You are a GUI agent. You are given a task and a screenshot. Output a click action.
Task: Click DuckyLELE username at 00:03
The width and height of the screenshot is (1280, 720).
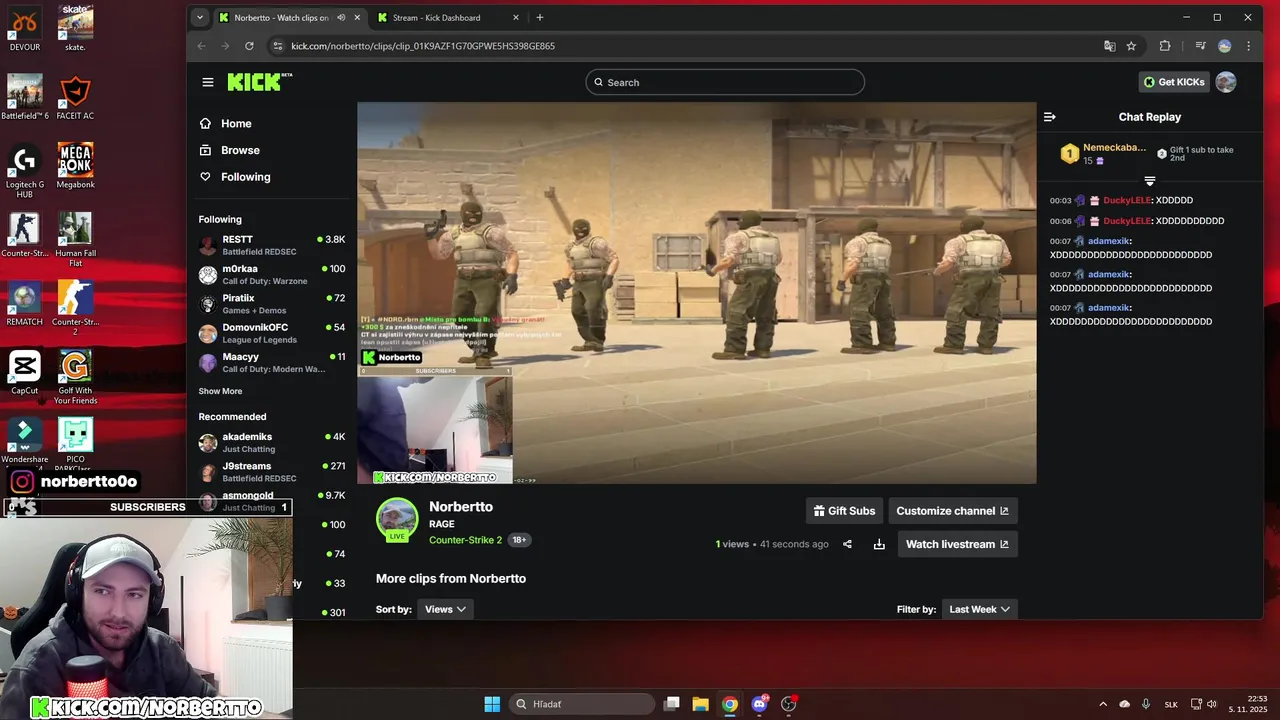[x=1127, y=200]
